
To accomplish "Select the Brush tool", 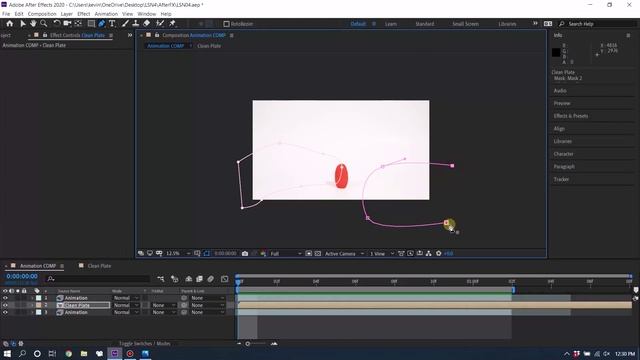I will [125, 24].
